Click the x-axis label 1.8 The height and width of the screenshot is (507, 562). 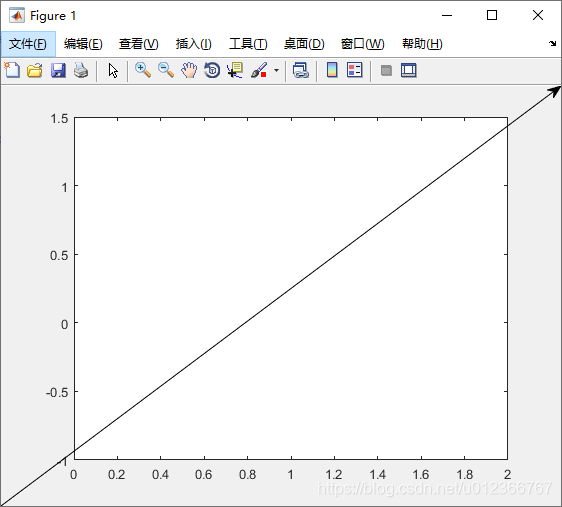(465, 475)
